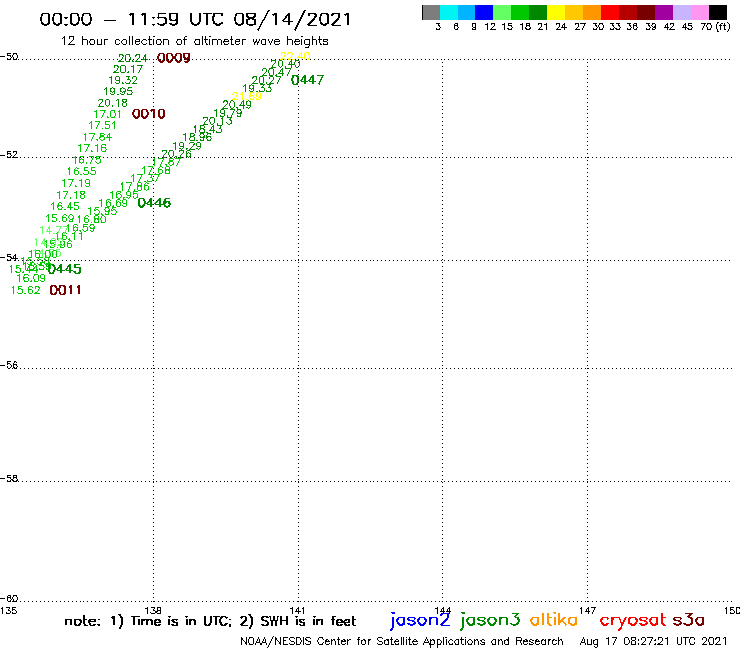This screenshot has width=740, height=650.
Task: Click the wave height value 15.69
Action: (60, 219)
